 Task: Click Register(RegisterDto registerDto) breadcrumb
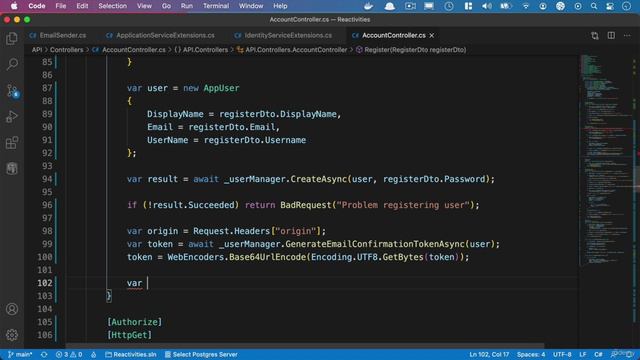(x=411, y=50)
